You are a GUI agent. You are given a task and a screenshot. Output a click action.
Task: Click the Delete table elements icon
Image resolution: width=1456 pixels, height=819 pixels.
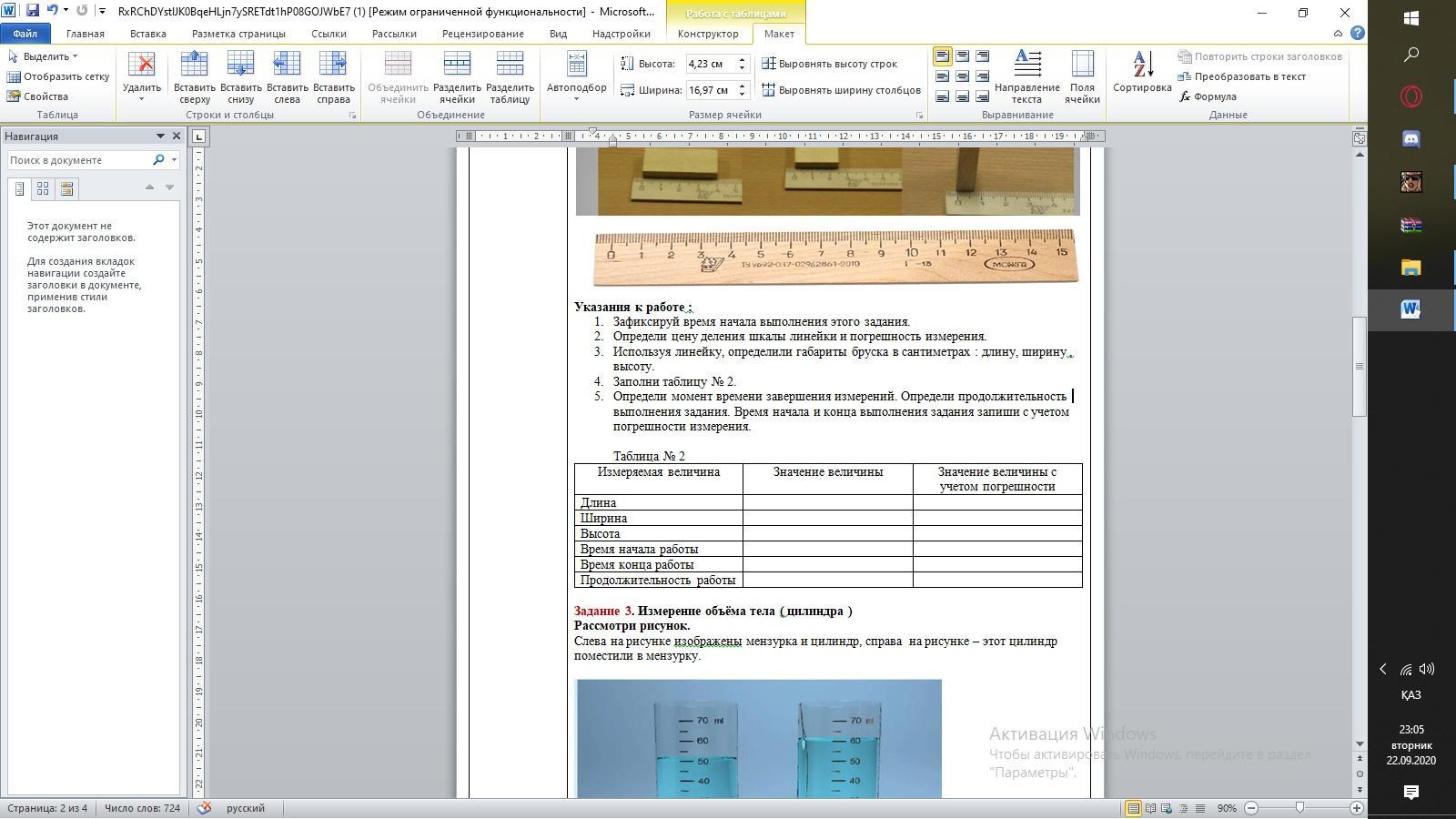pos(141,76)
